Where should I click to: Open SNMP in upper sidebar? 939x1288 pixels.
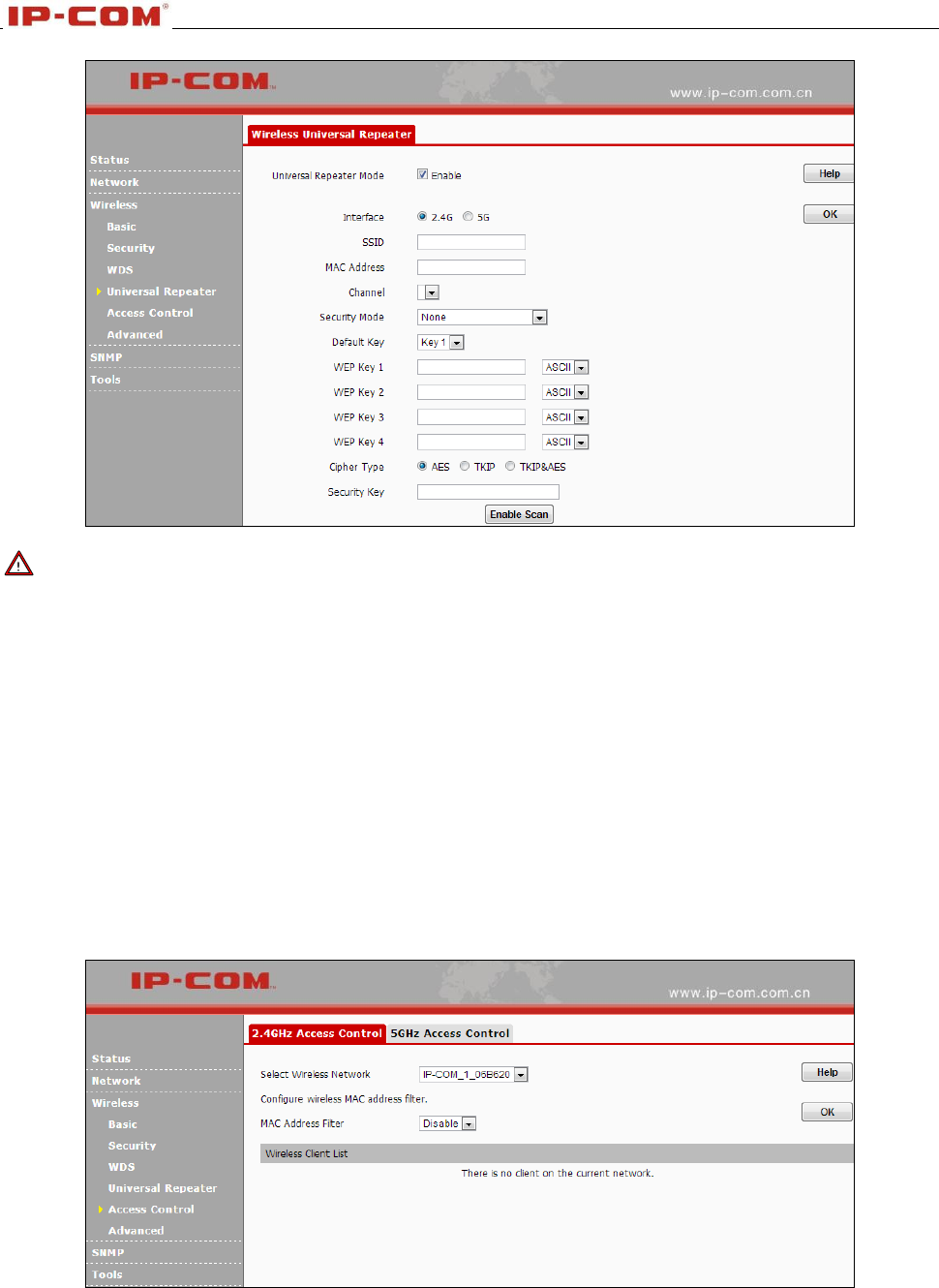coord(106,357)
